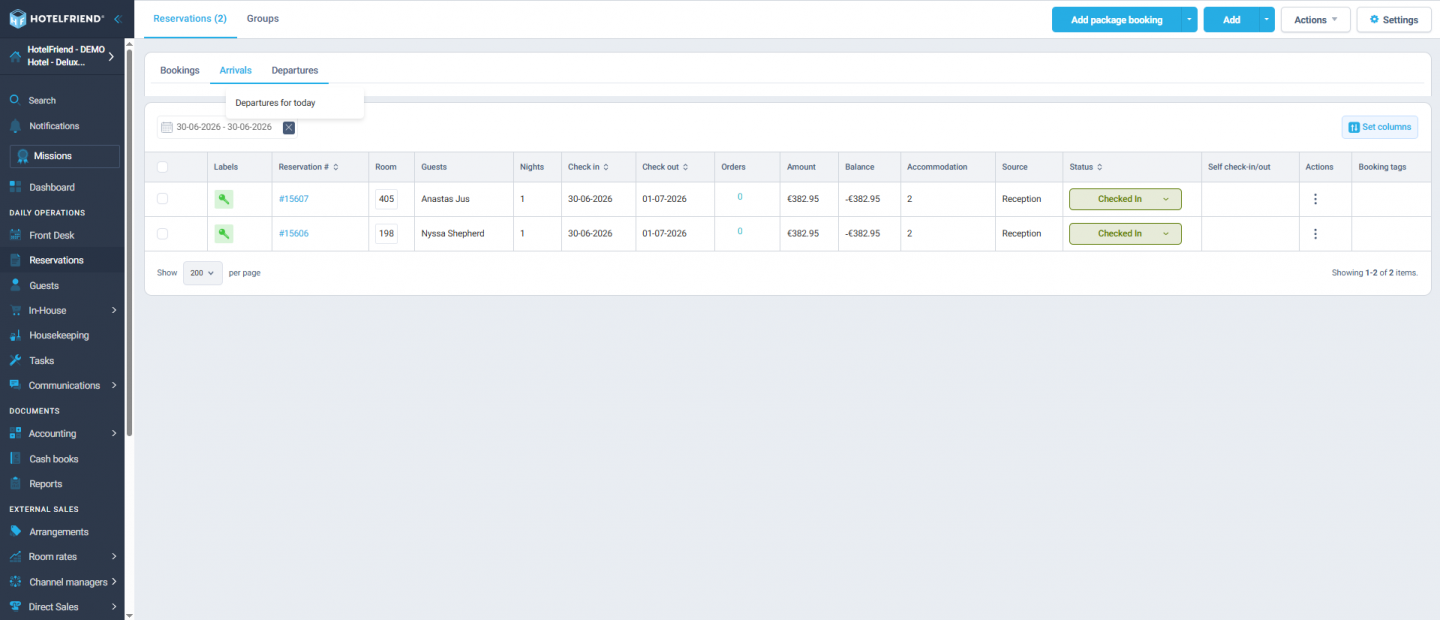Change Checked In status for Anastas Jus

coord(1125,199)
